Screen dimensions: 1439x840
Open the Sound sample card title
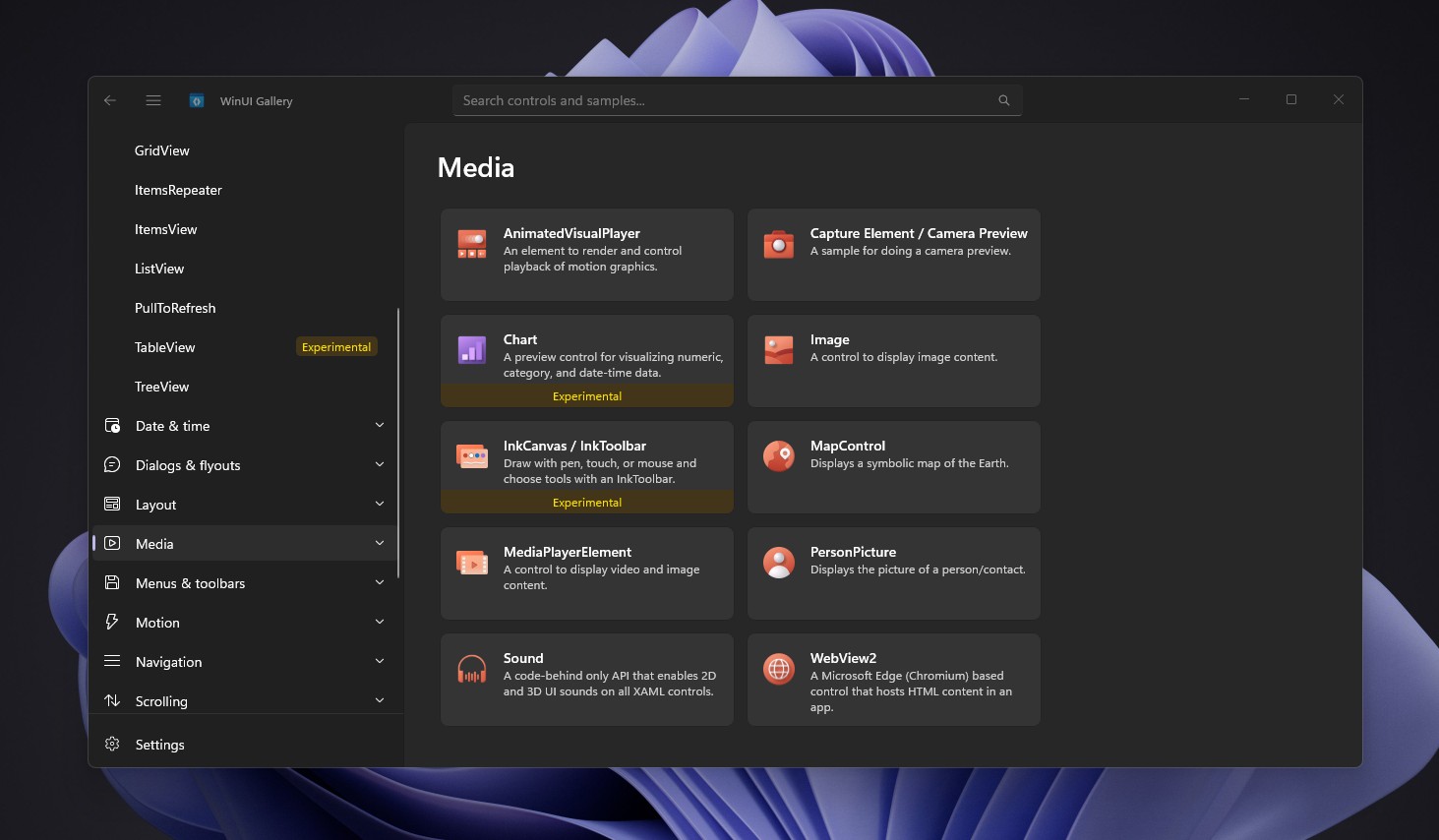pos(523,658)
